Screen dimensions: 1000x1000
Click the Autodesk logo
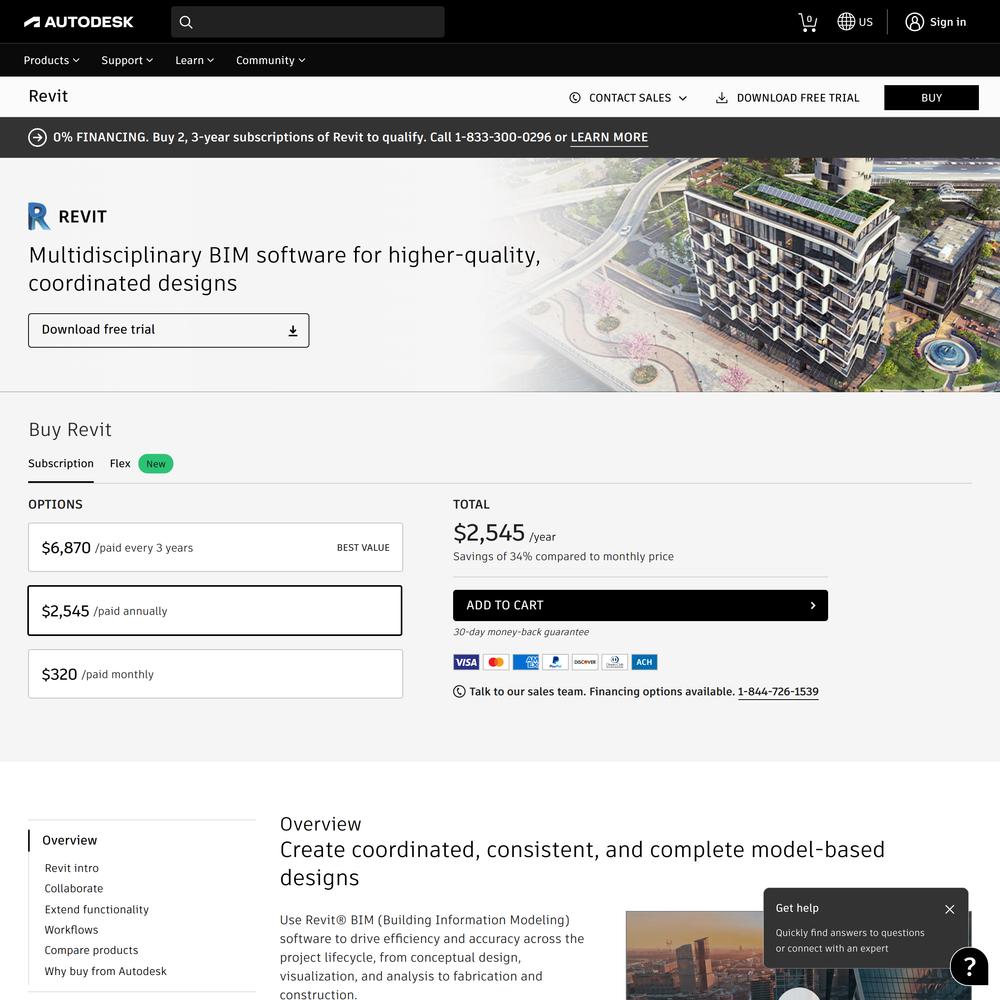click(78, 22)
